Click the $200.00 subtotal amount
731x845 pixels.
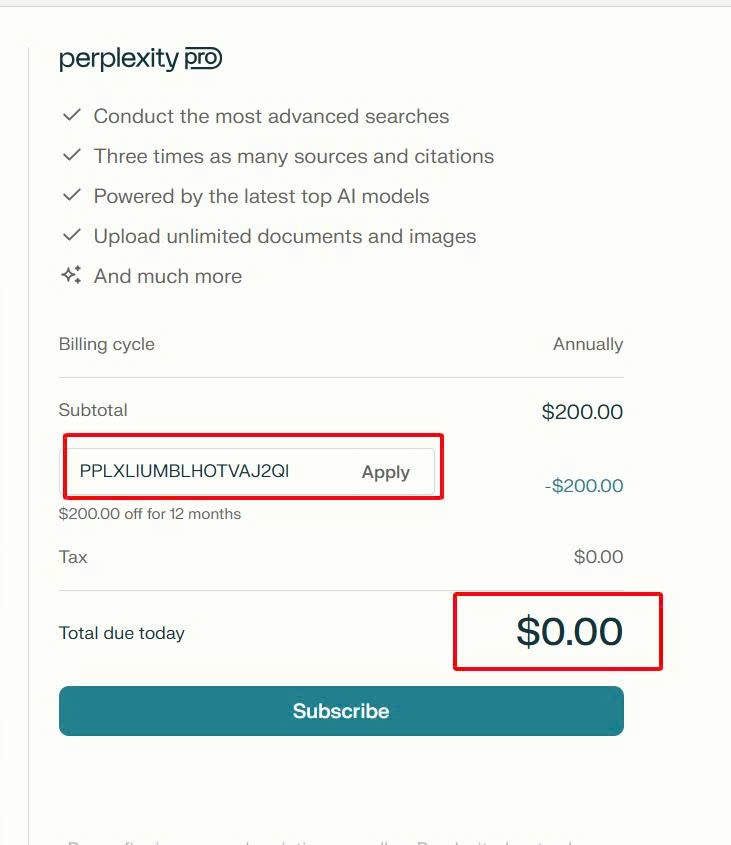[582, 411]
